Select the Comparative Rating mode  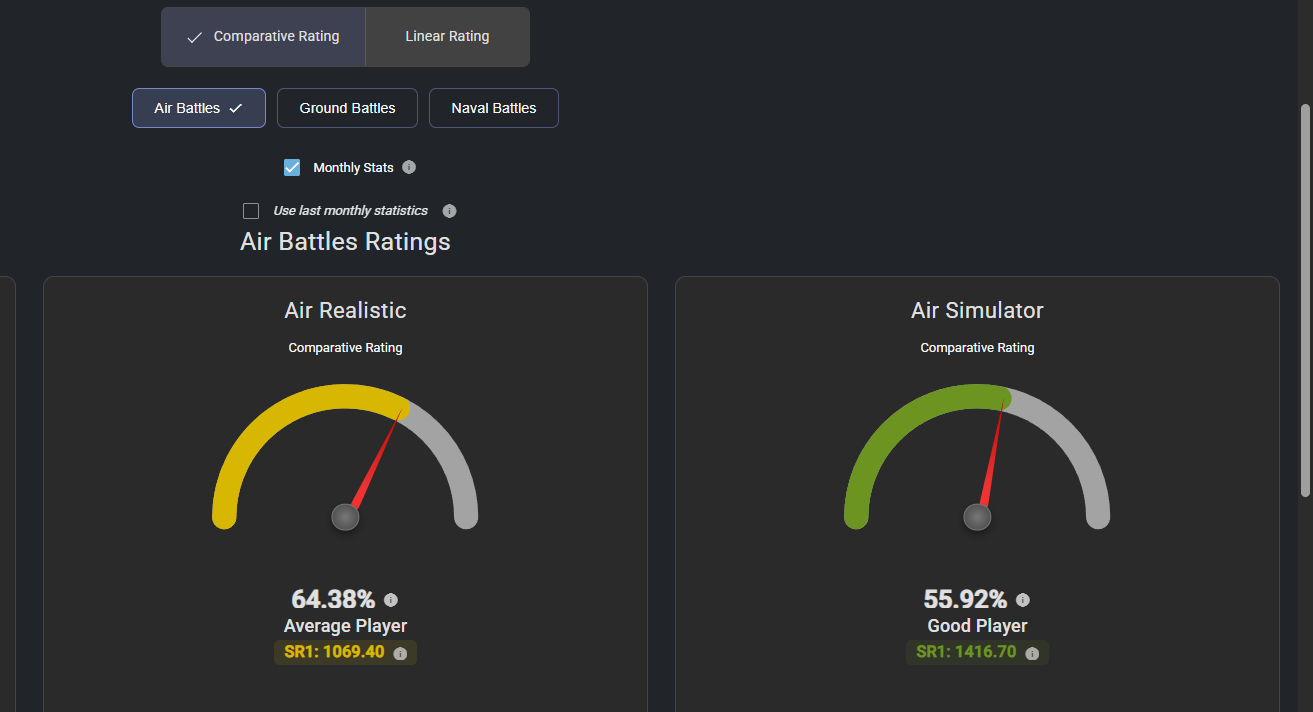tap(264, 37)
